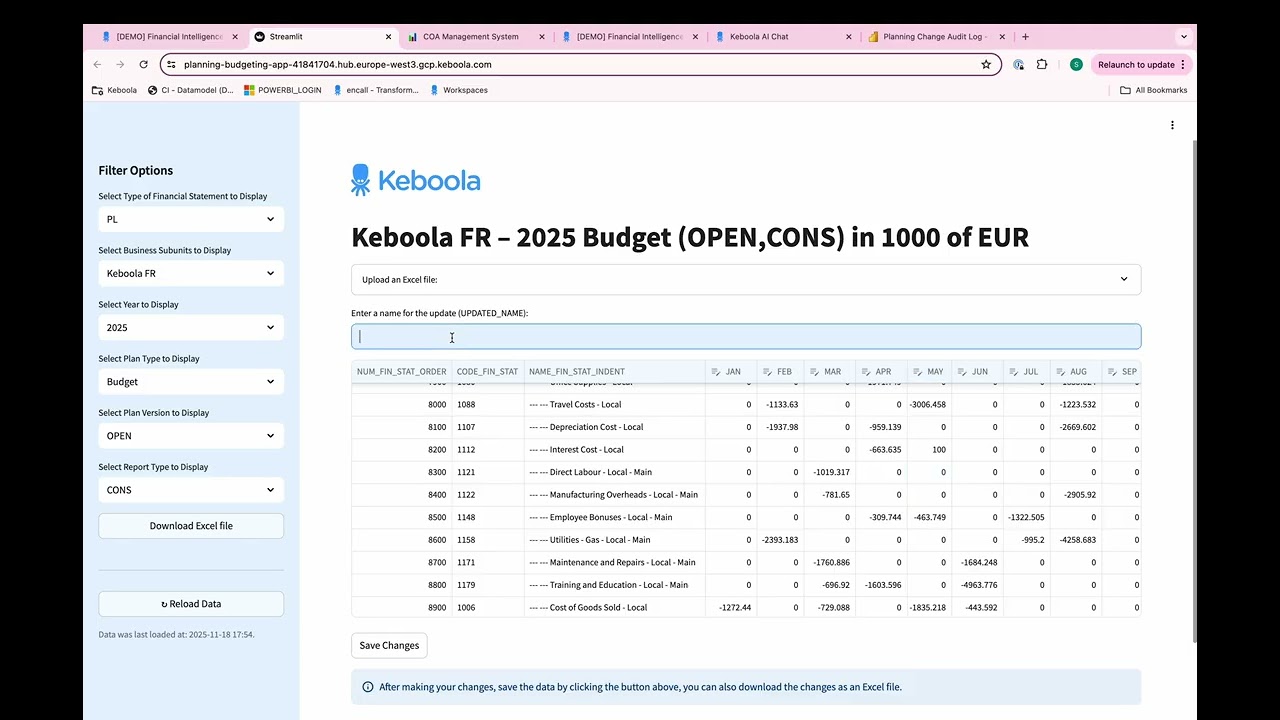The image size is (1280, 720).
Task: Open plan type Budget dropdown
Action: [191, 381]
